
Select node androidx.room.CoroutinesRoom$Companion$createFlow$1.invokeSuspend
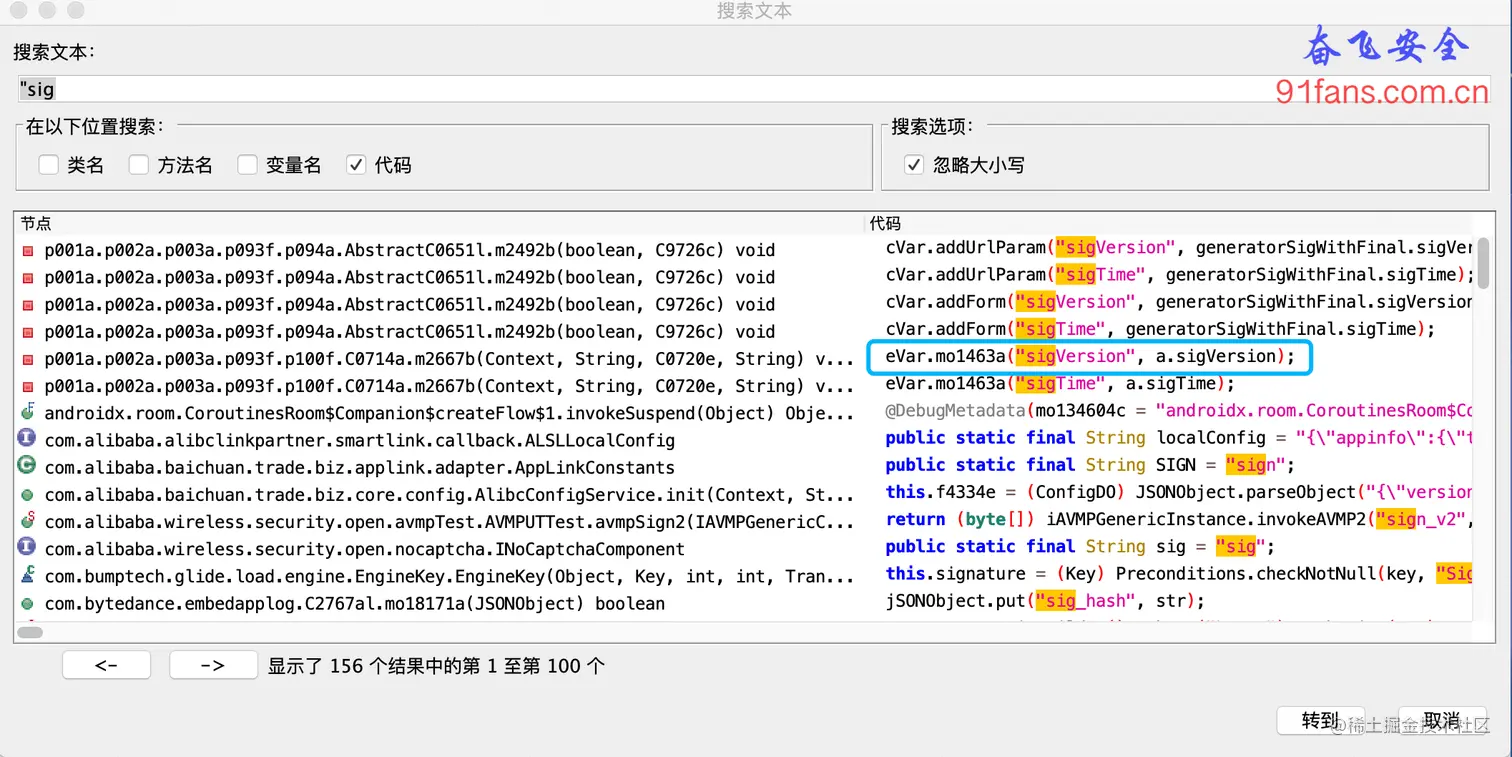pyautogui.click(x=449, y=413)
